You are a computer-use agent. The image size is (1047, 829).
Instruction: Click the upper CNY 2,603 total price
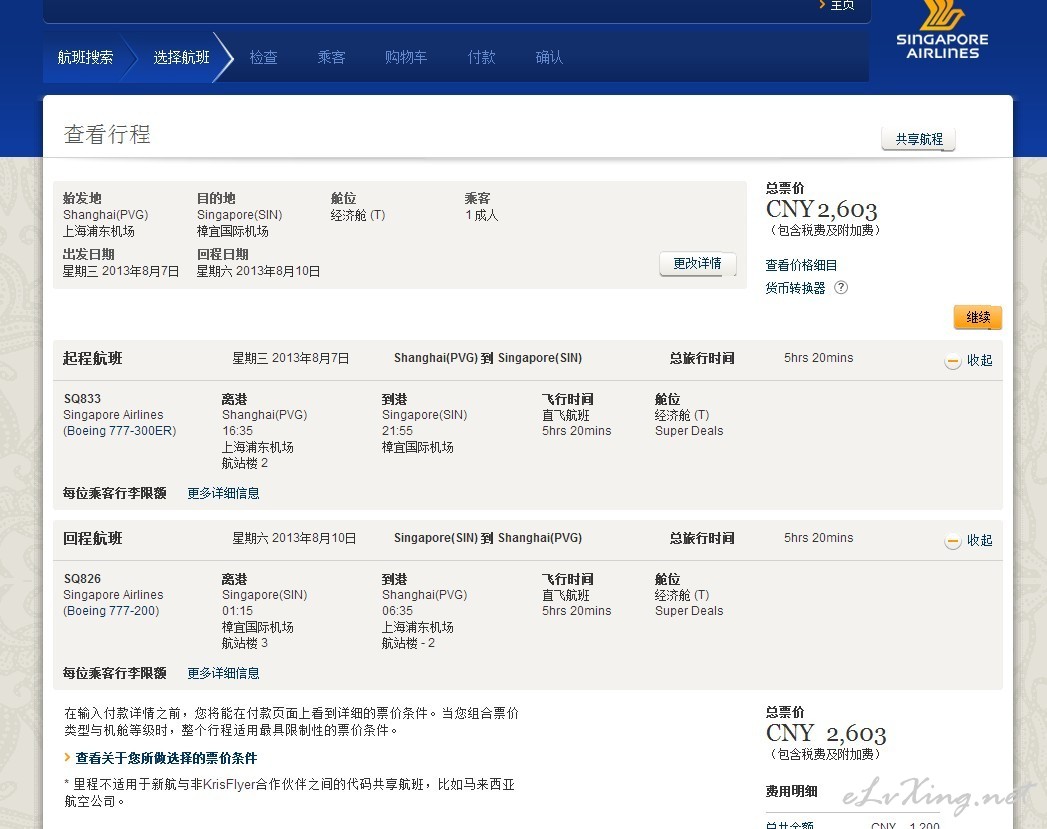821,210
